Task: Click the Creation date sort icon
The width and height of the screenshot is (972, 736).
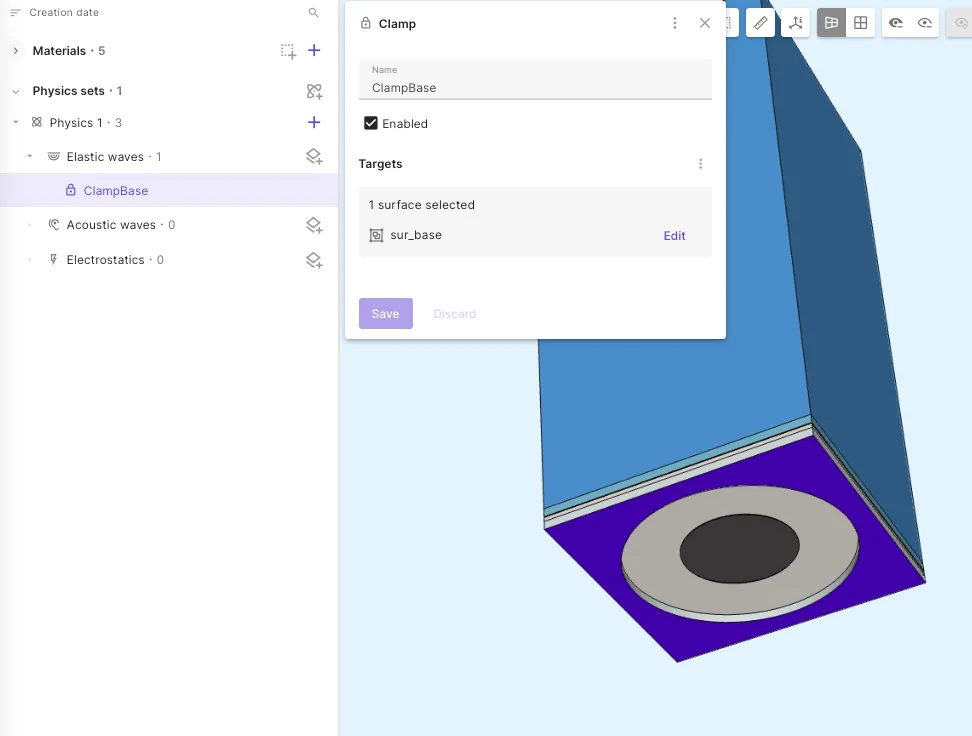Action: pyautogui.click(x=15, y=12)
